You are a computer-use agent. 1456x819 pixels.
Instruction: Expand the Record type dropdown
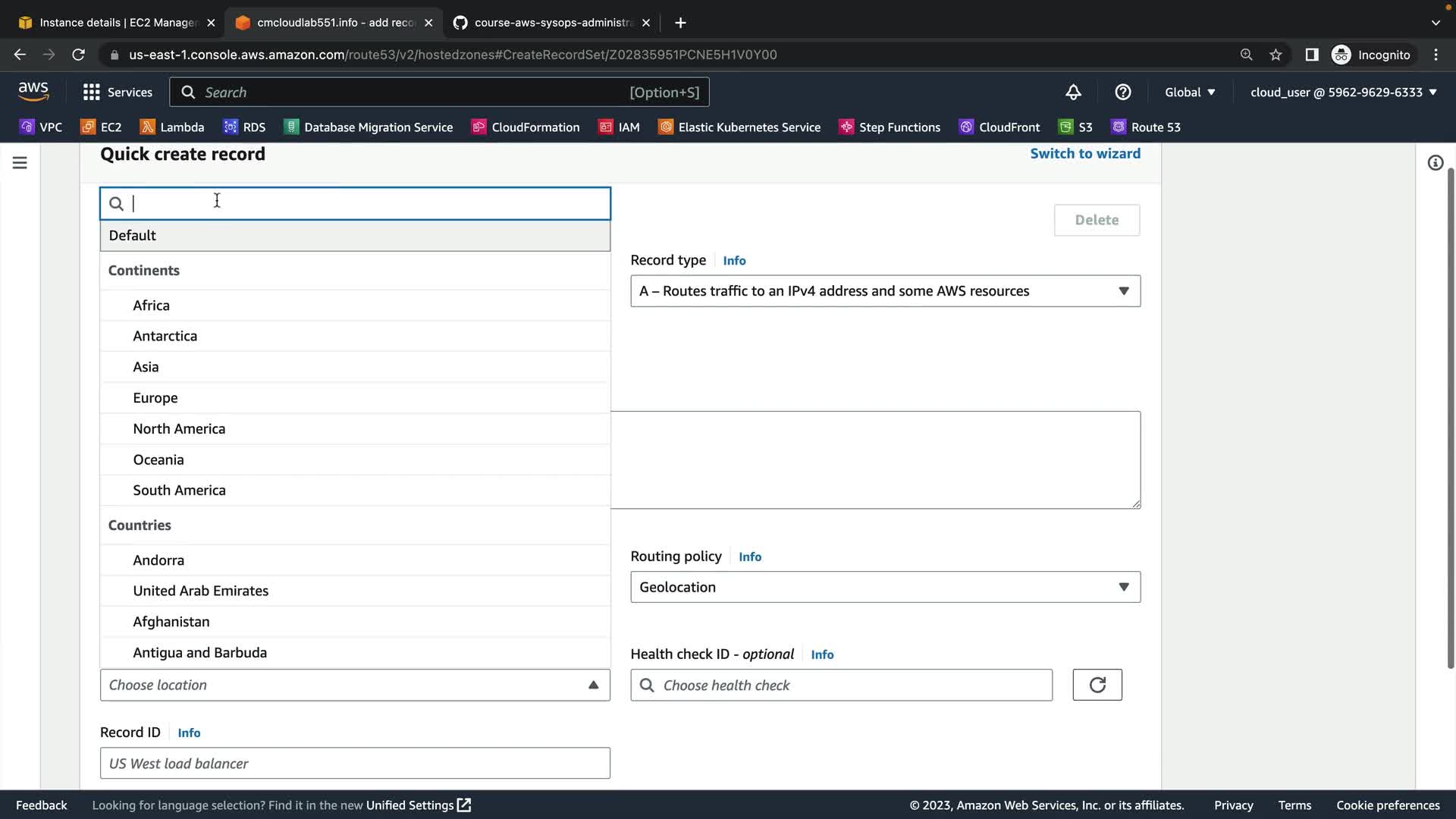pyautogui.click(x=885, y=291)
